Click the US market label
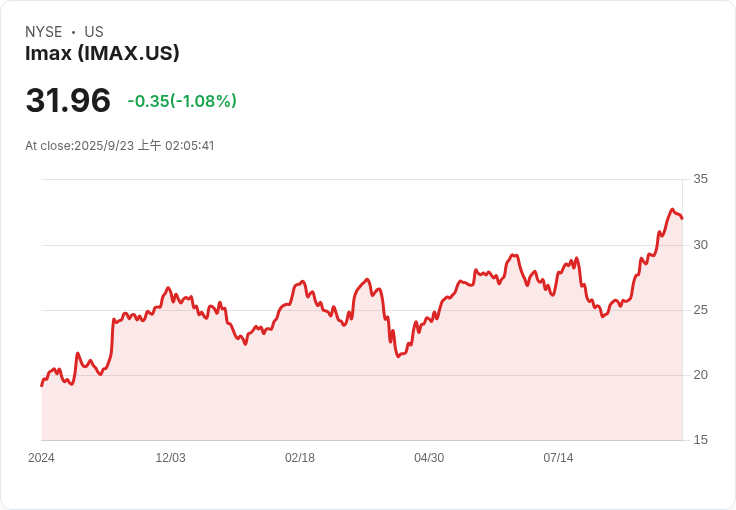This screenshot has width=736, height=510. point(94,32)
